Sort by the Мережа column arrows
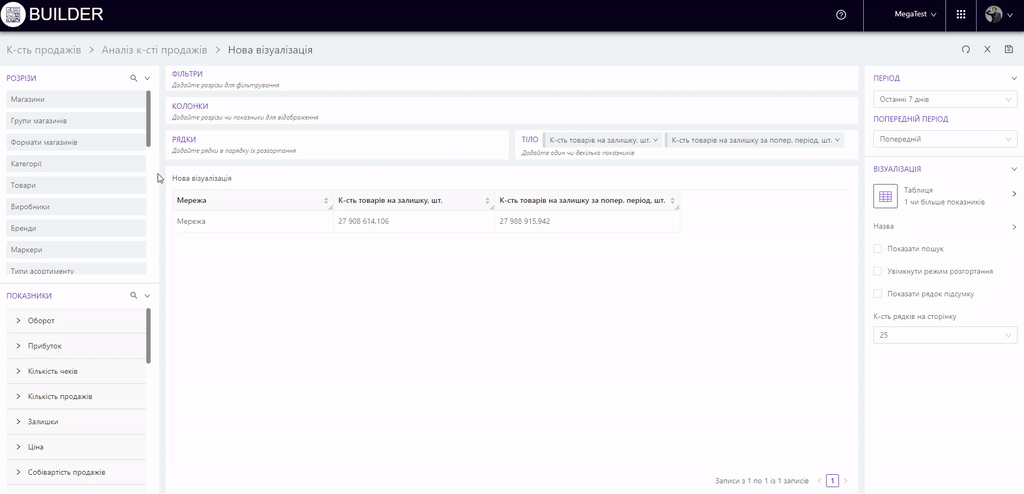This screenshot has height=494, width=1024. [x=327, y=201]
